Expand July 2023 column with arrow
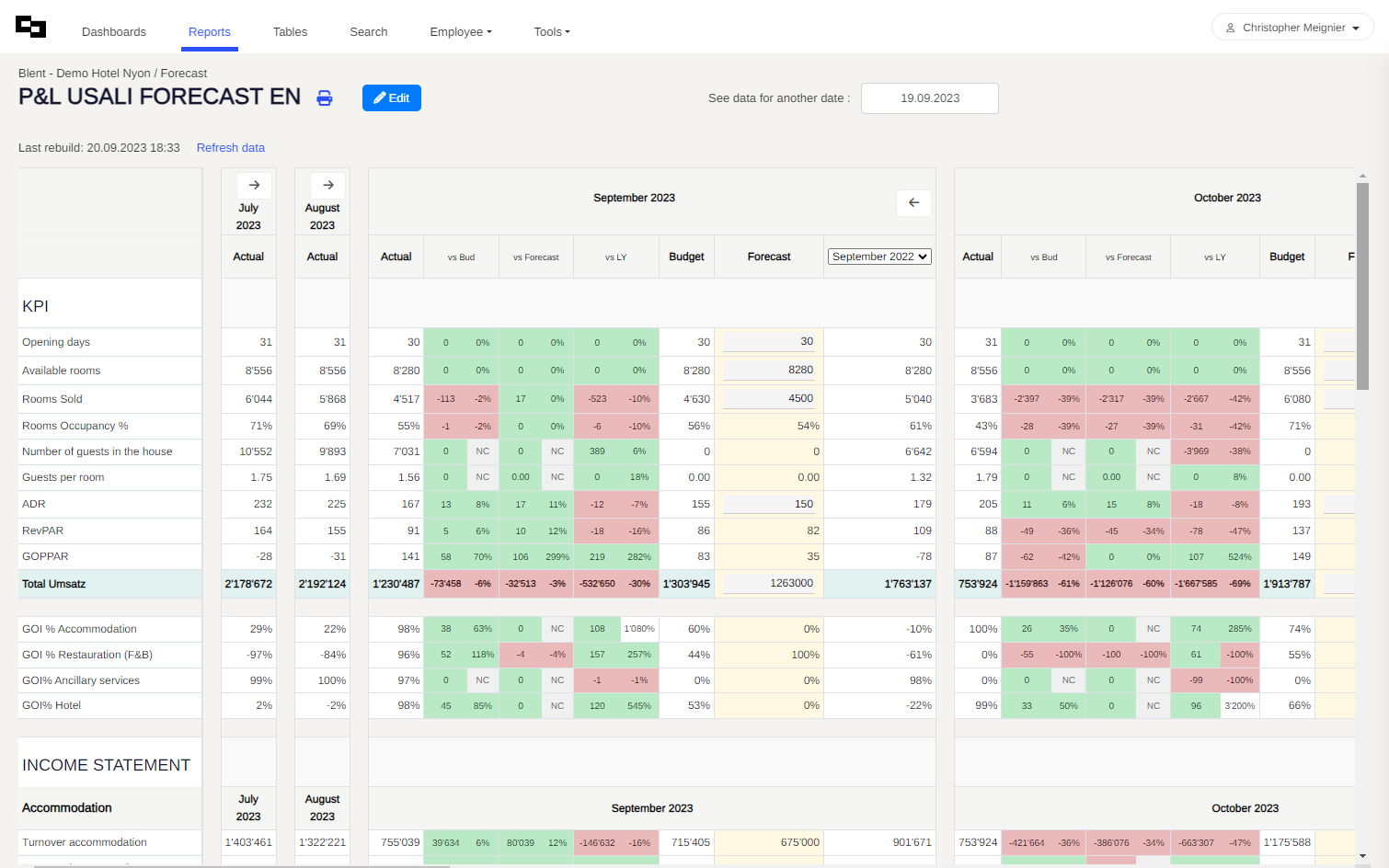Image resolution: width=1389 pixels, height=868 pixels. (x=254, y=185)
